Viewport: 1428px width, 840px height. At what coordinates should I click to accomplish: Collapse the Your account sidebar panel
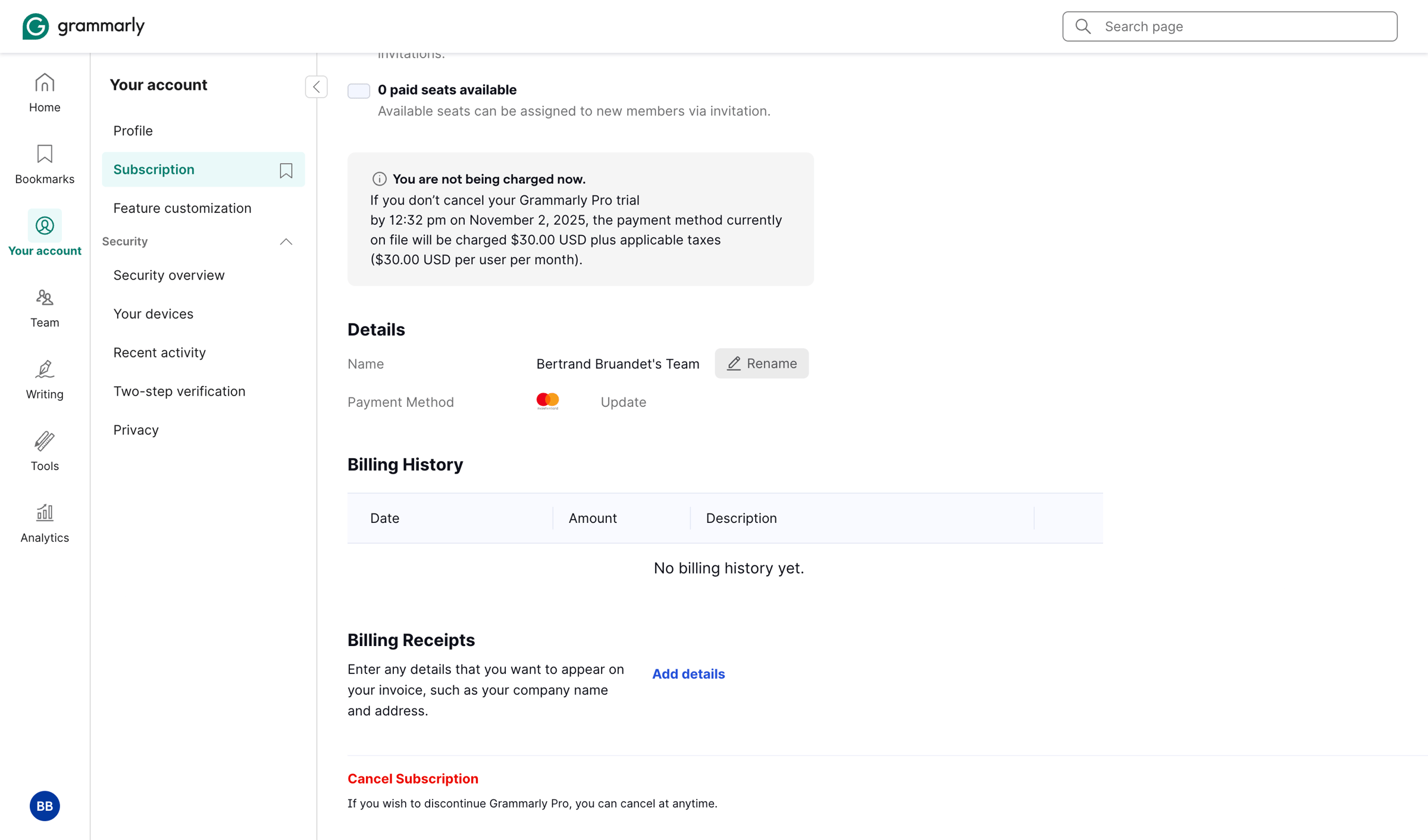click(317, 87)
